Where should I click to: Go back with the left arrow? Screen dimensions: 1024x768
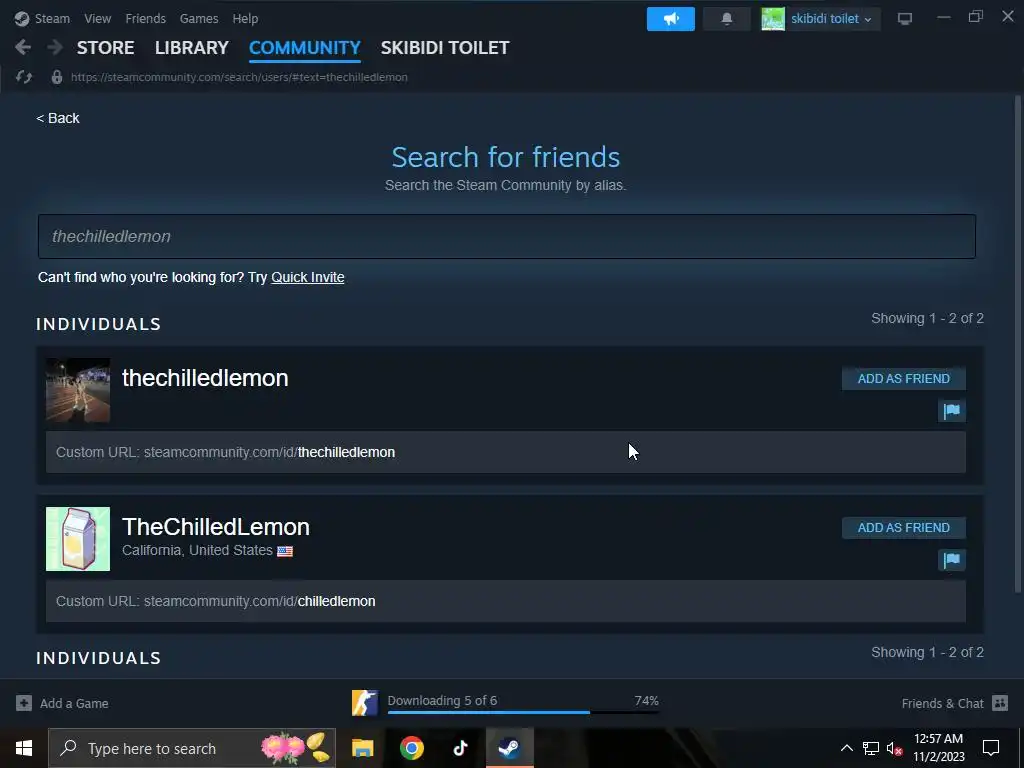pyautogui.click(x=23, y=47)
